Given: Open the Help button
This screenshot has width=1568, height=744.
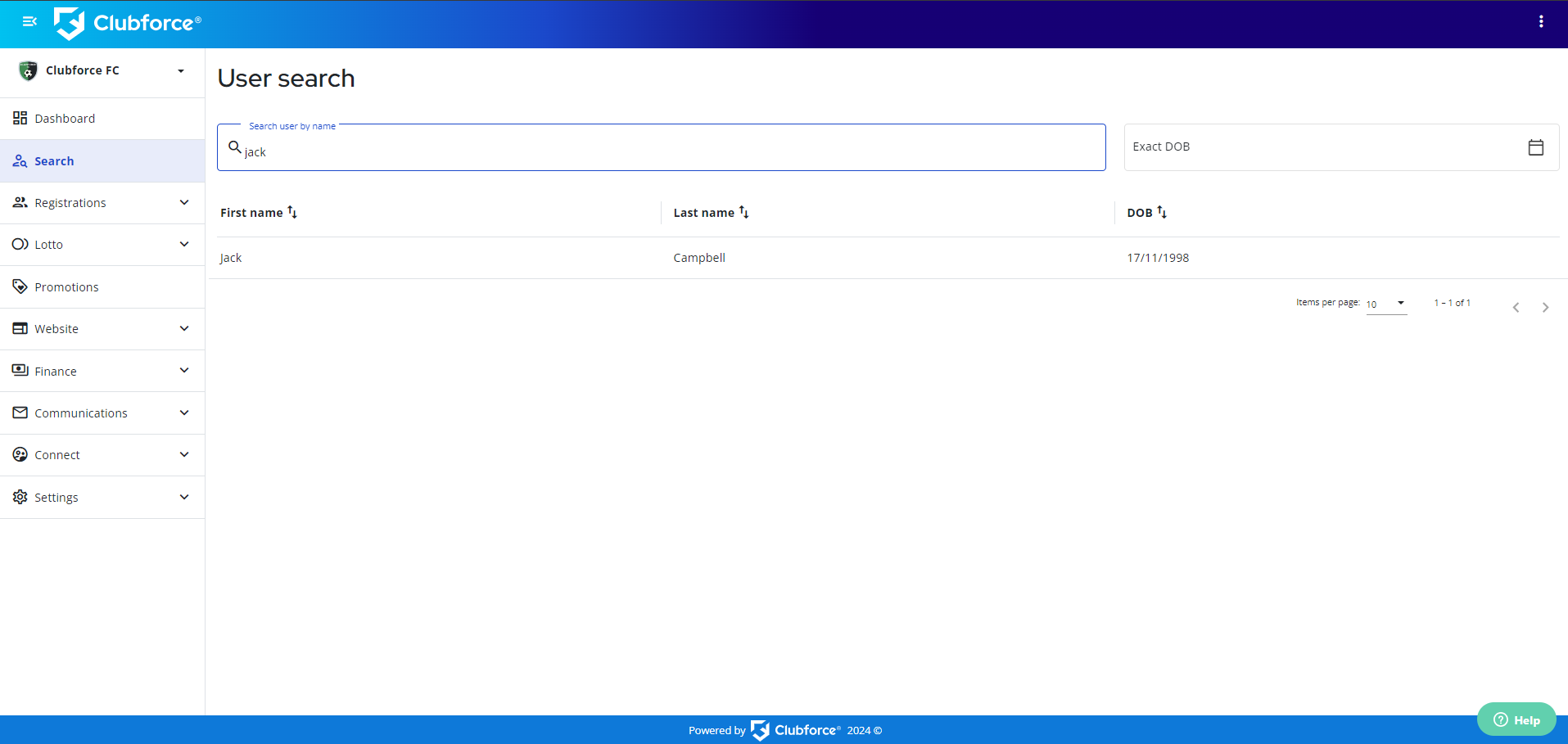Looking at the screenshot, I should pyautogui.click(x=1516, y=719).
